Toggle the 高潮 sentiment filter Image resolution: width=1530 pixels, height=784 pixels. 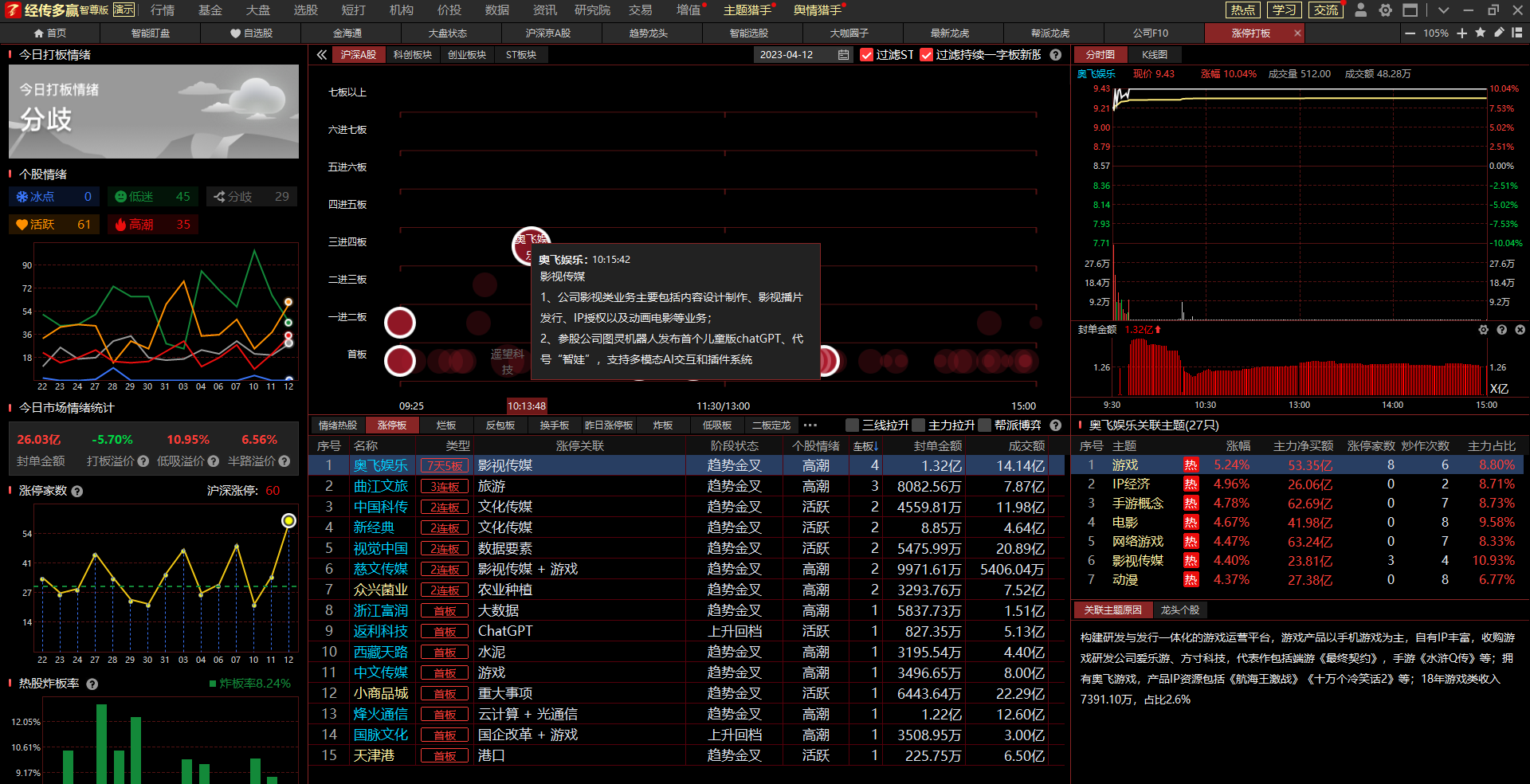(153, 224)
